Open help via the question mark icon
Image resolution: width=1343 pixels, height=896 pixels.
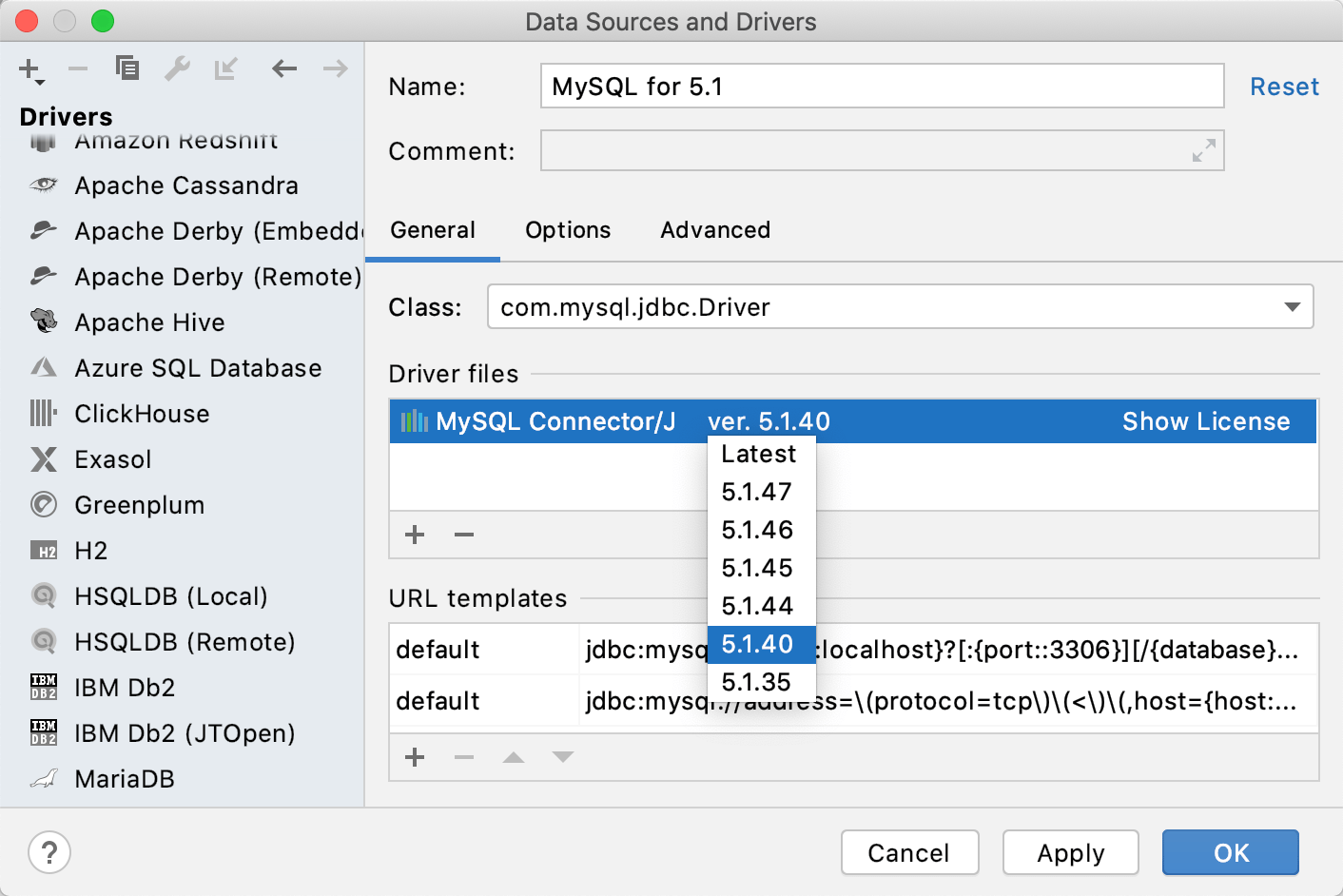pos(49,853)
